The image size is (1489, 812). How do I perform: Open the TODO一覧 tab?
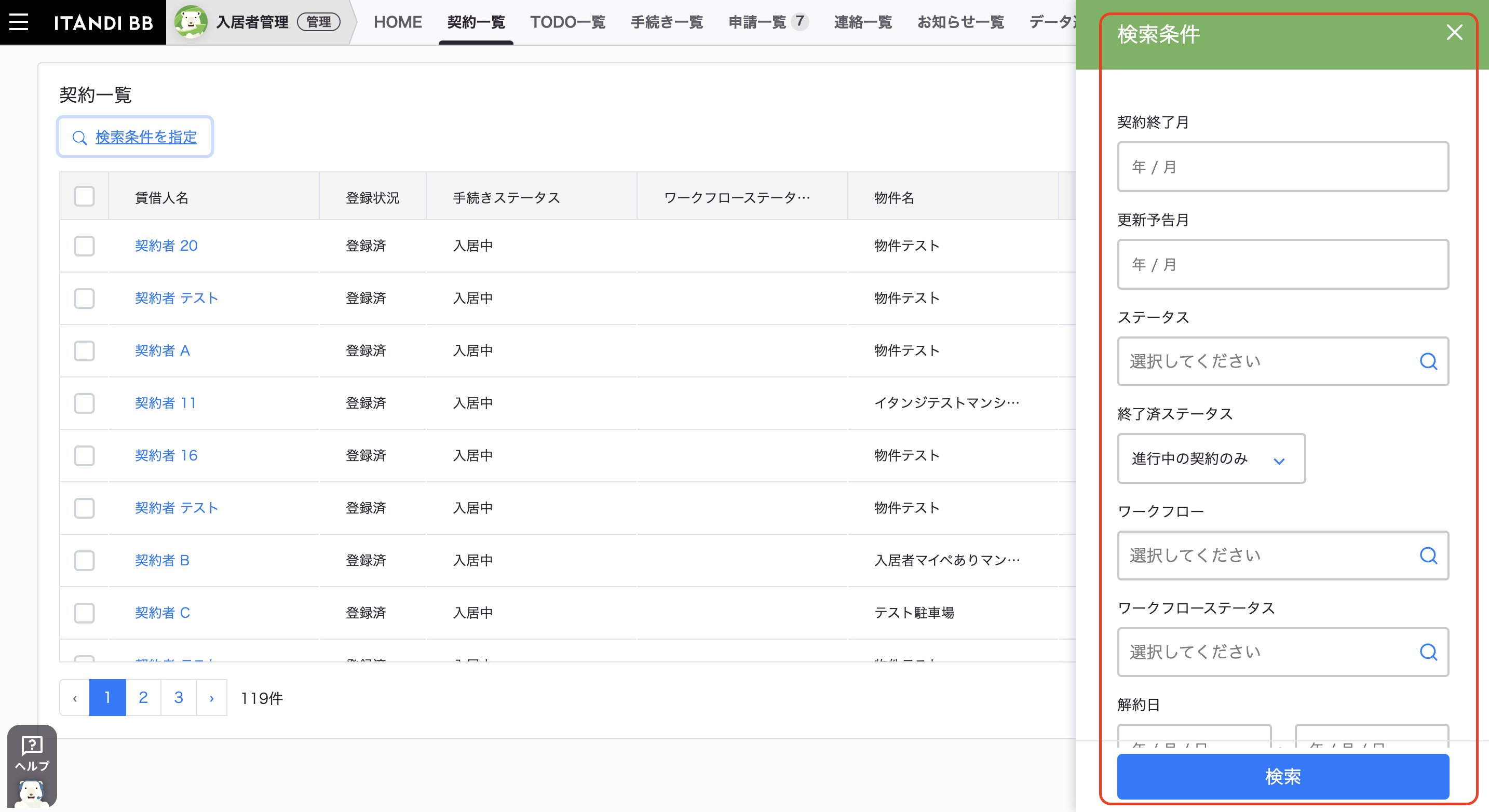567,22
